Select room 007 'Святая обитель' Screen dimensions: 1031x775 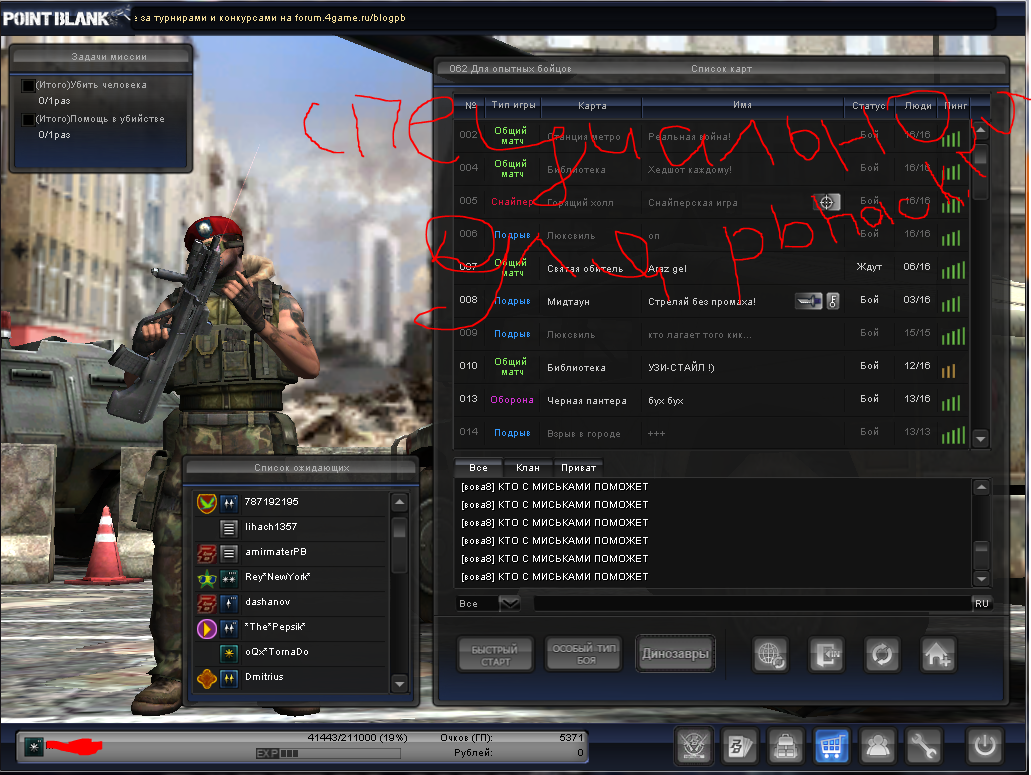coord(711,268)
